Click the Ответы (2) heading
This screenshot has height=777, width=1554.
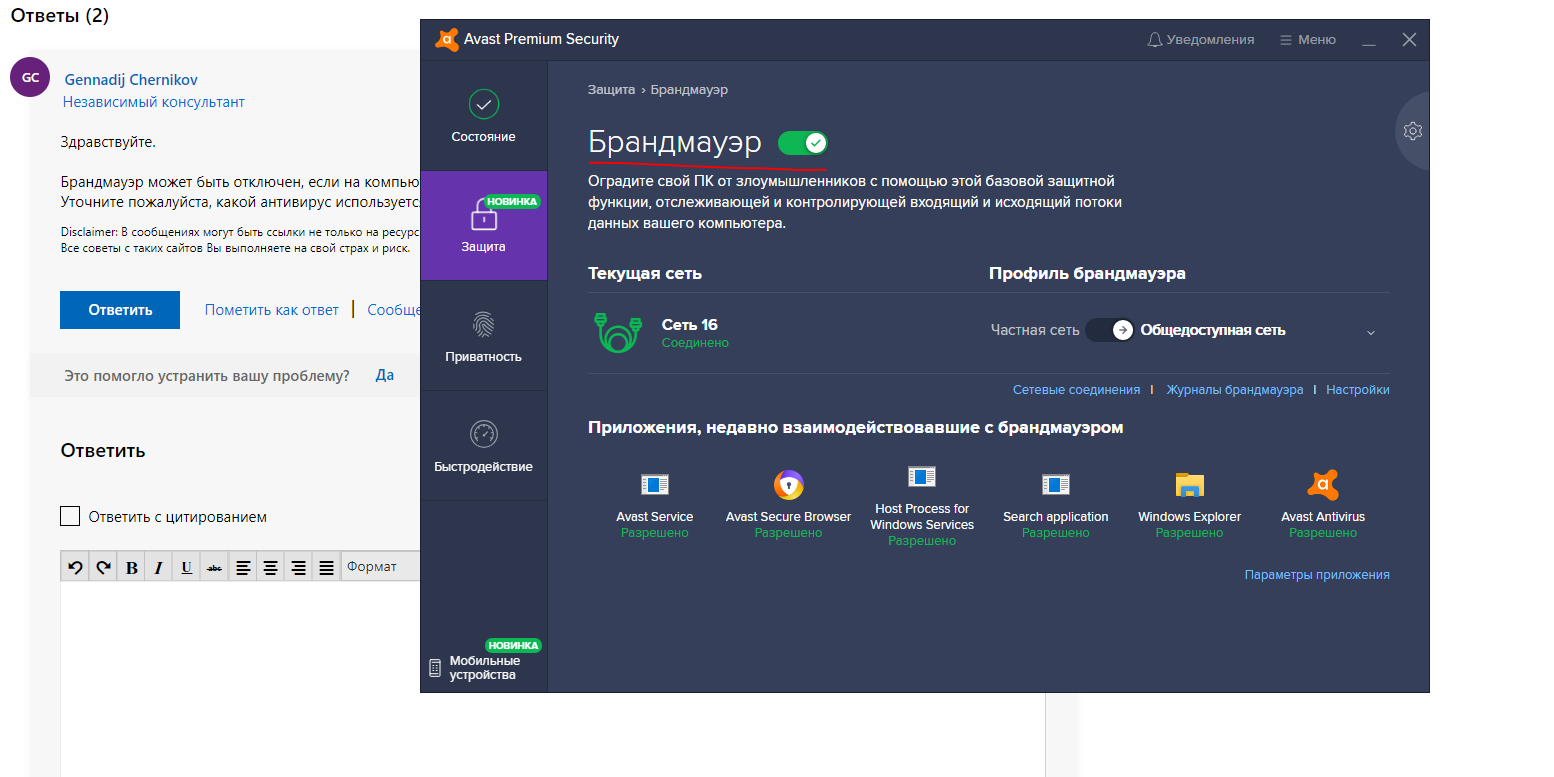point(60,16)
